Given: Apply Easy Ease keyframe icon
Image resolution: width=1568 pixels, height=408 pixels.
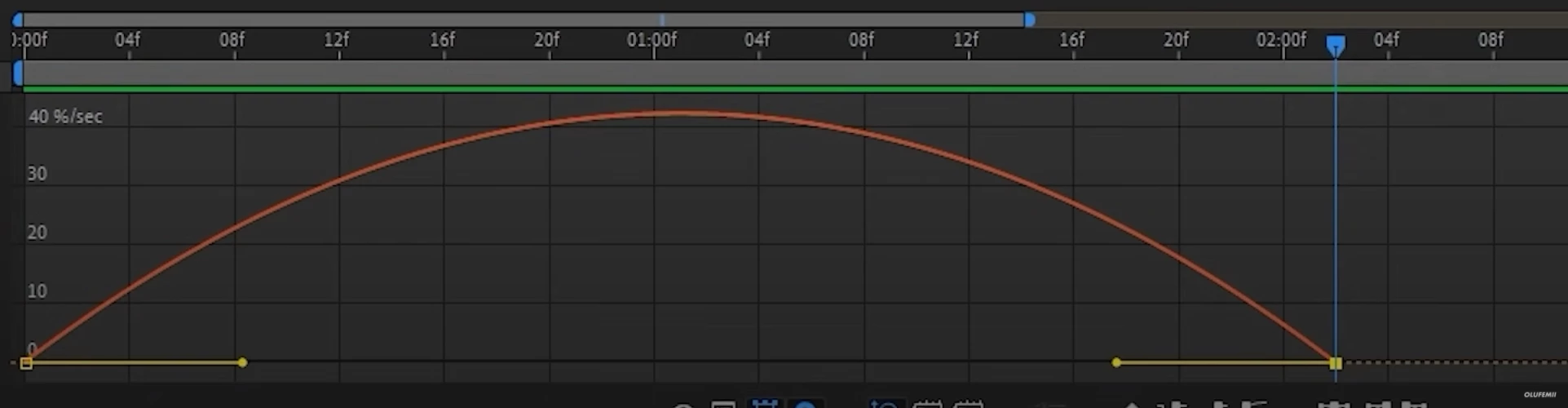Looking at the screenshot, I should pos(1335,406).
